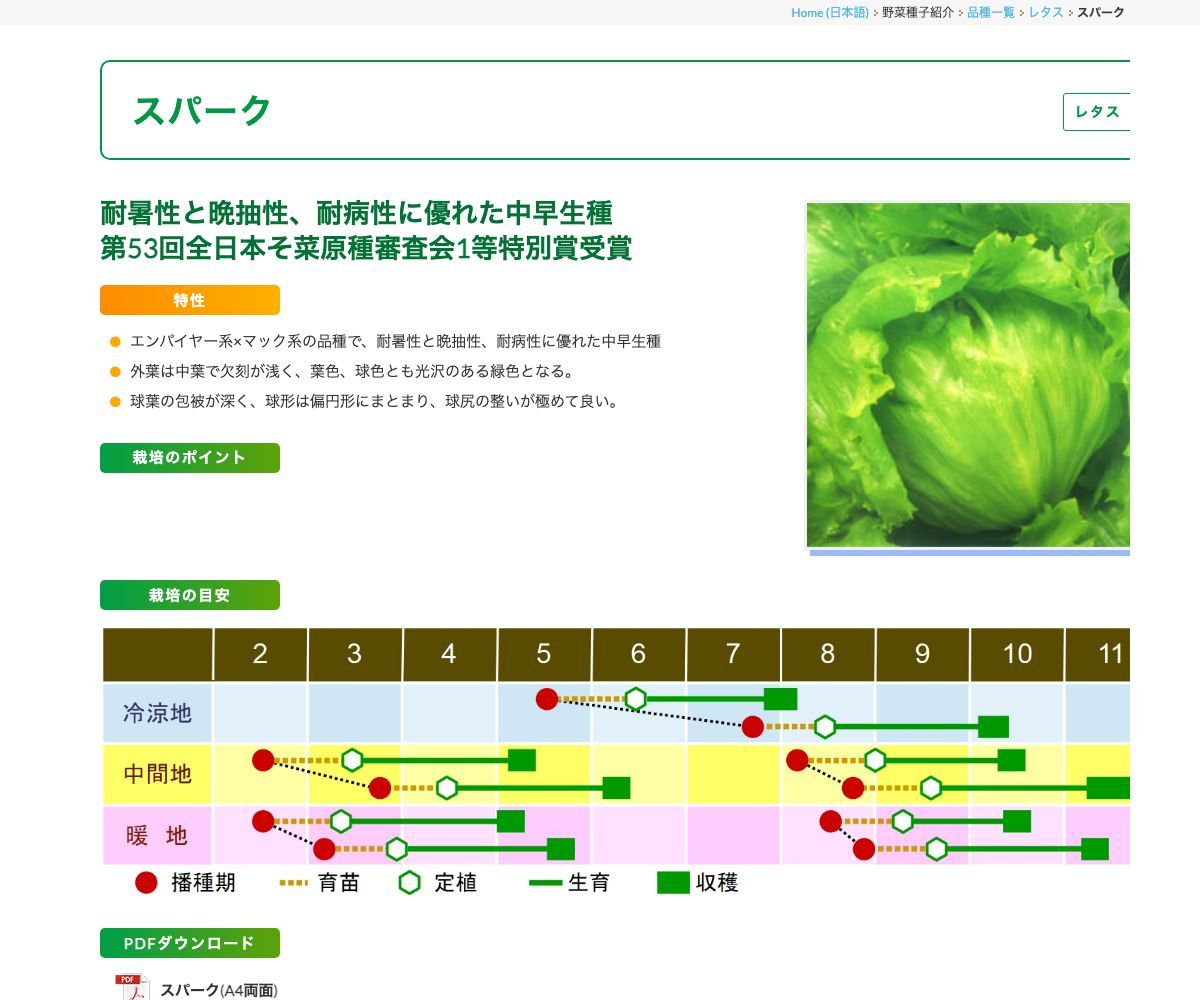Click the red 播種期 sowing period legend icon

(146, 883)
